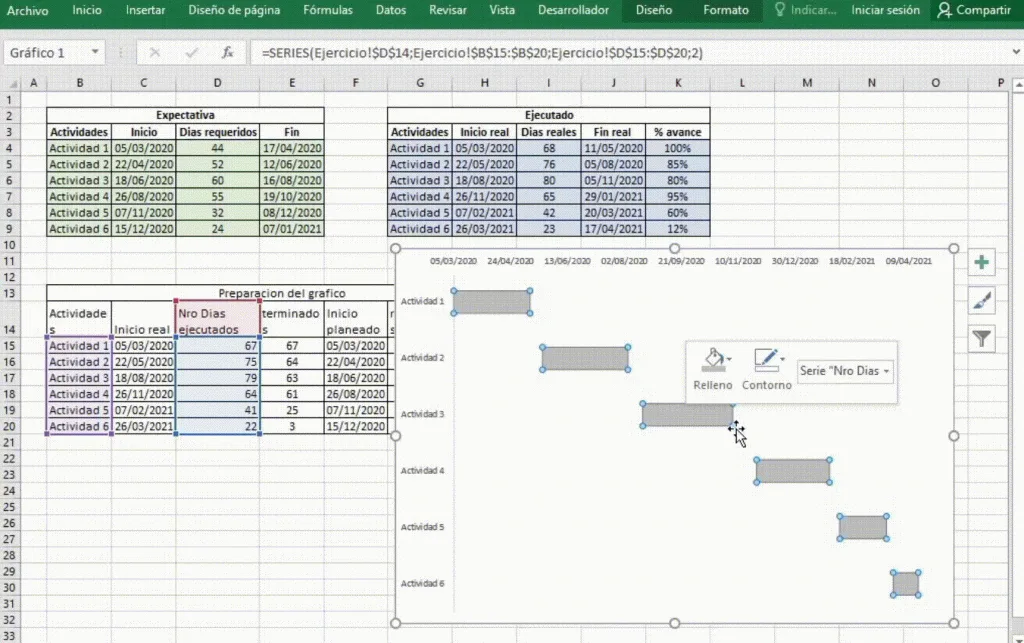Open the Desarrollador tab
Image resolution: width=1024 pixels, height=643 pixels.
pyautogui.click(x=573, y=10)
